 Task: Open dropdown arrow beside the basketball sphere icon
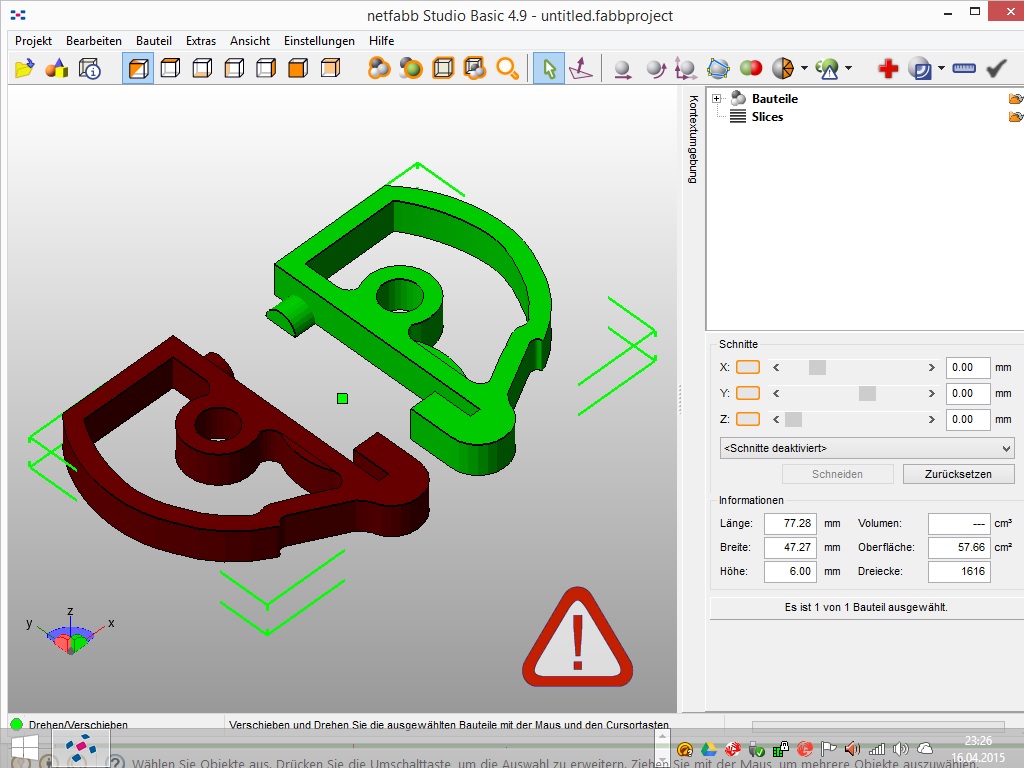(803, 69)
